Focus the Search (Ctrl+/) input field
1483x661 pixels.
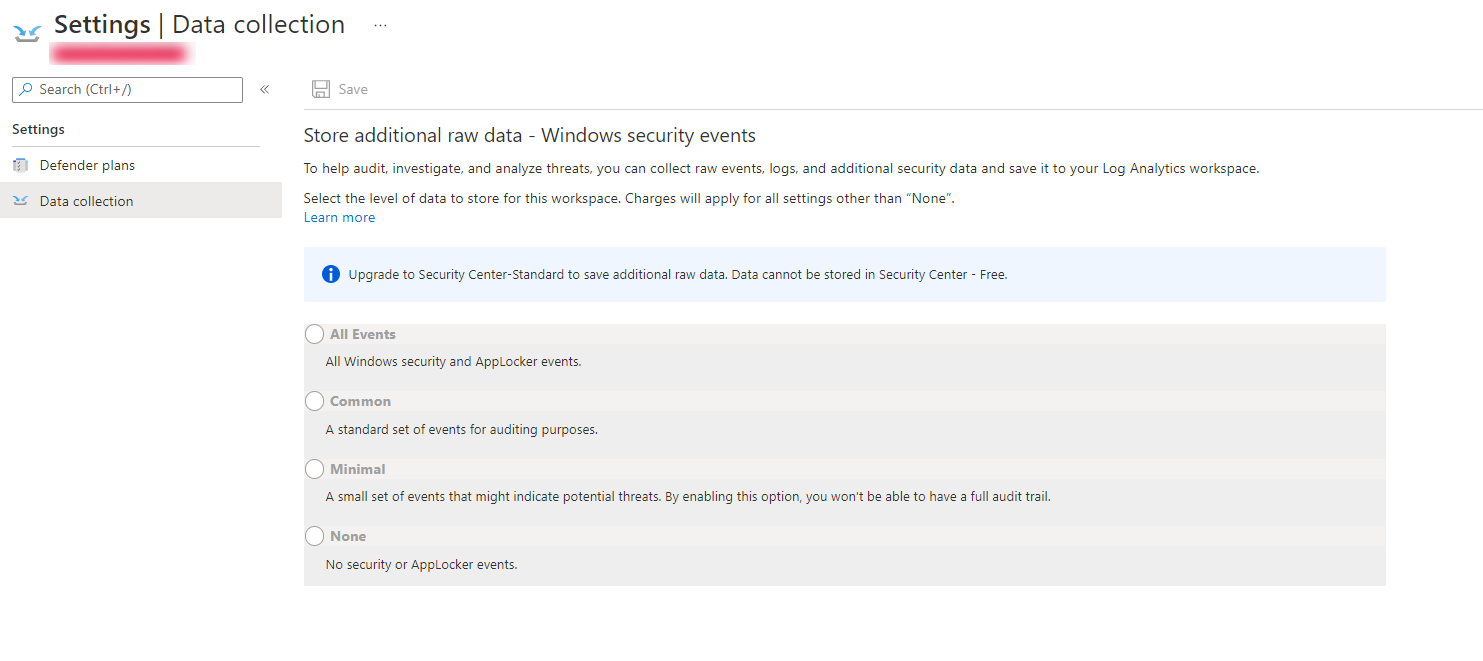(127, 90)
